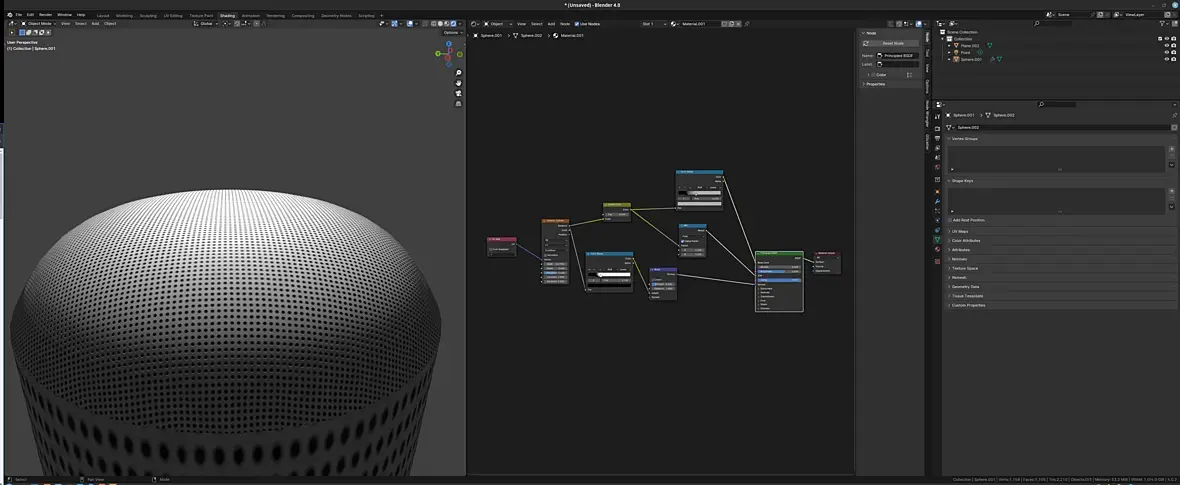Click the zoom magnifier icon in viewport
This screenshot has height=485, width=1180.
(458, 73)
